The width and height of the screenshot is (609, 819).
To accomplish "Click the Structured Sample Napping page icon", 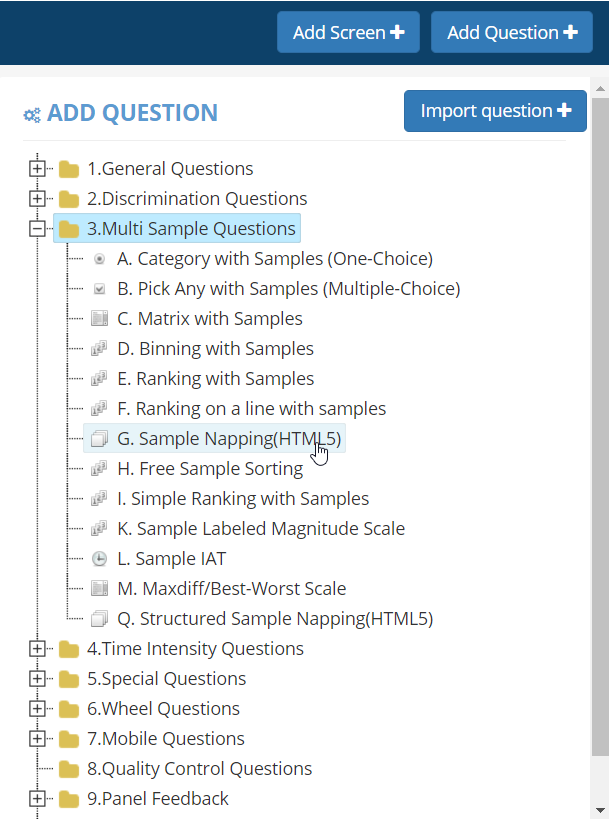I will coord(99,619).
